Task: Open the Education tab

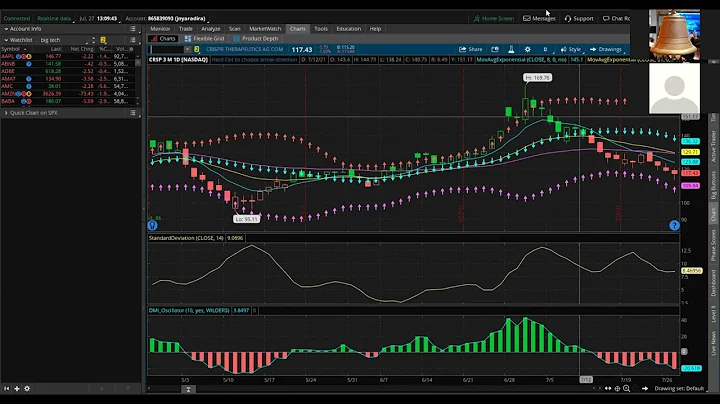Action: click(349, 28)
